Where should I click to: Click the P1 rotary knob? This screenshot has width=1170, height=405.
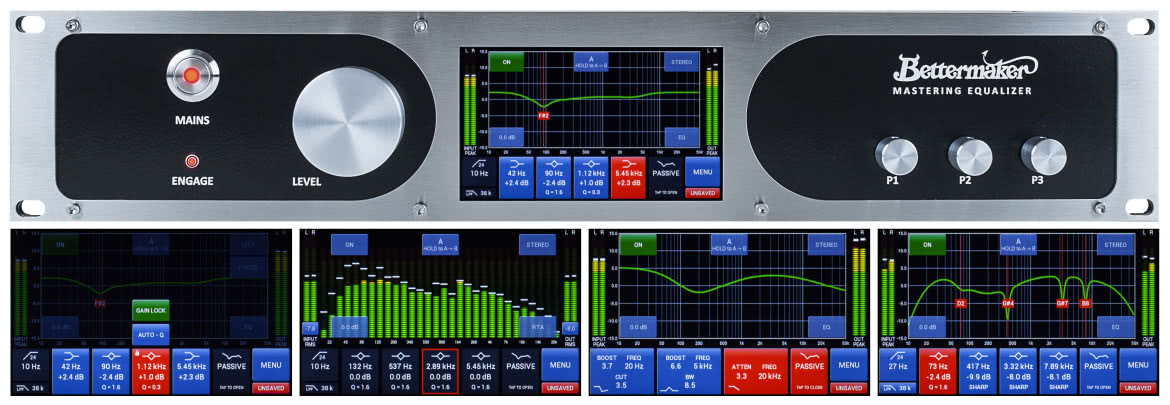click(x=895, y=156)
